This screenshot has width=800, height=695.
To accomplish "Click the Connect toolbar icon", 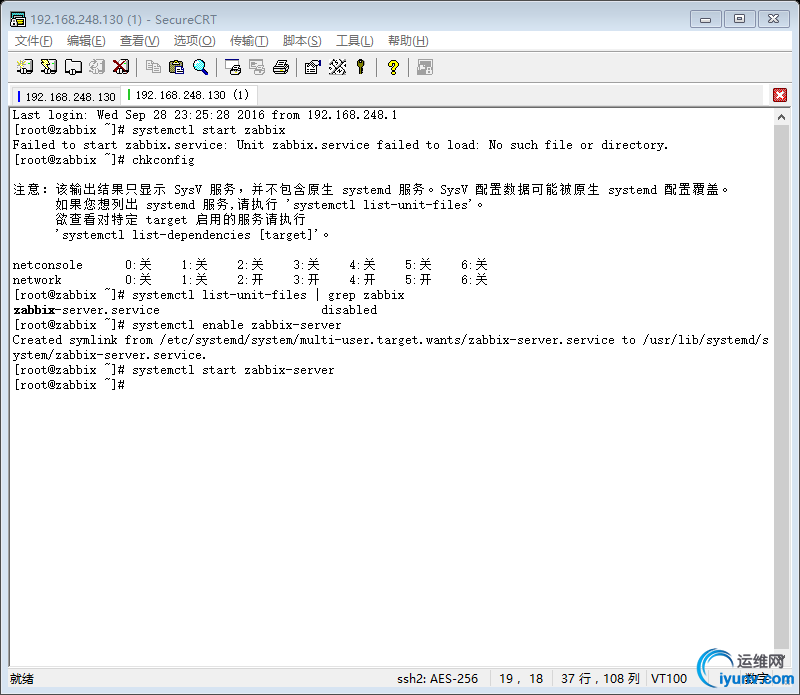I will coord(24,67).
